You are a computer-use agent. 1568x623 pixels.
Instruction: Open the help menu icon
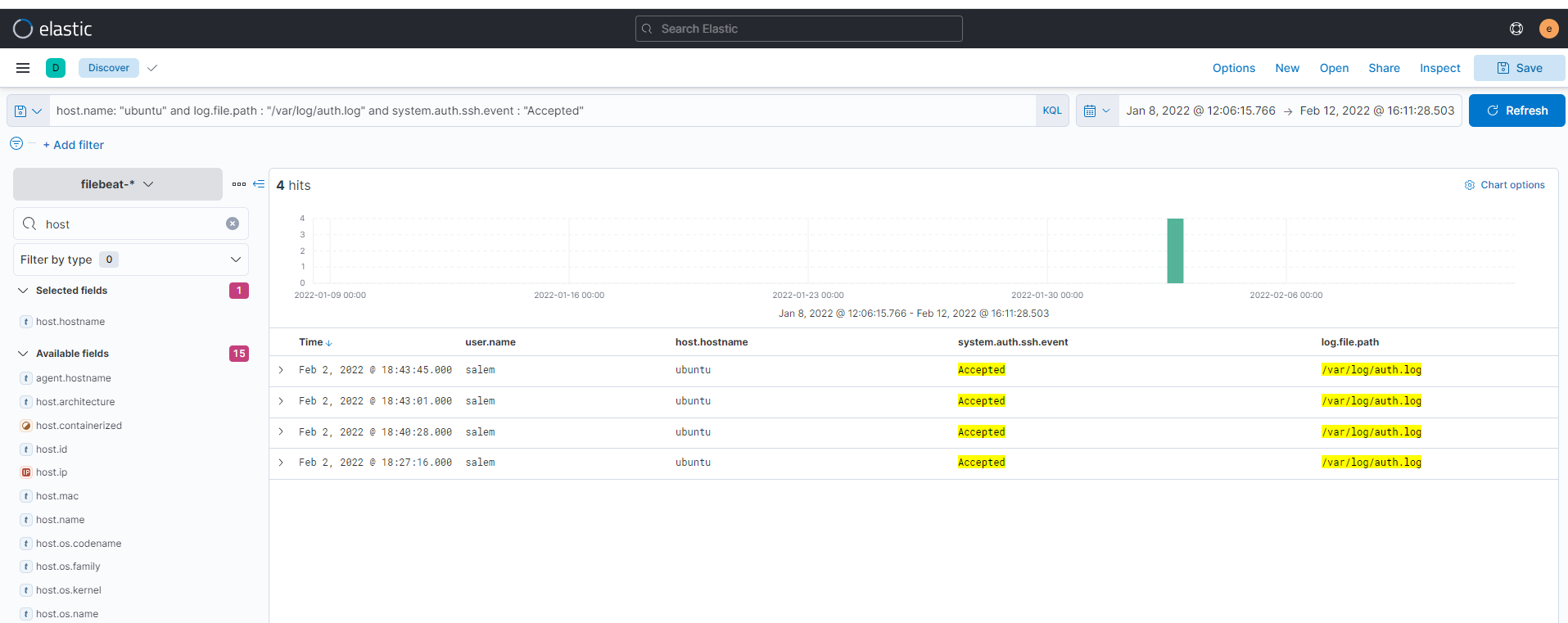pos(1516,29)
